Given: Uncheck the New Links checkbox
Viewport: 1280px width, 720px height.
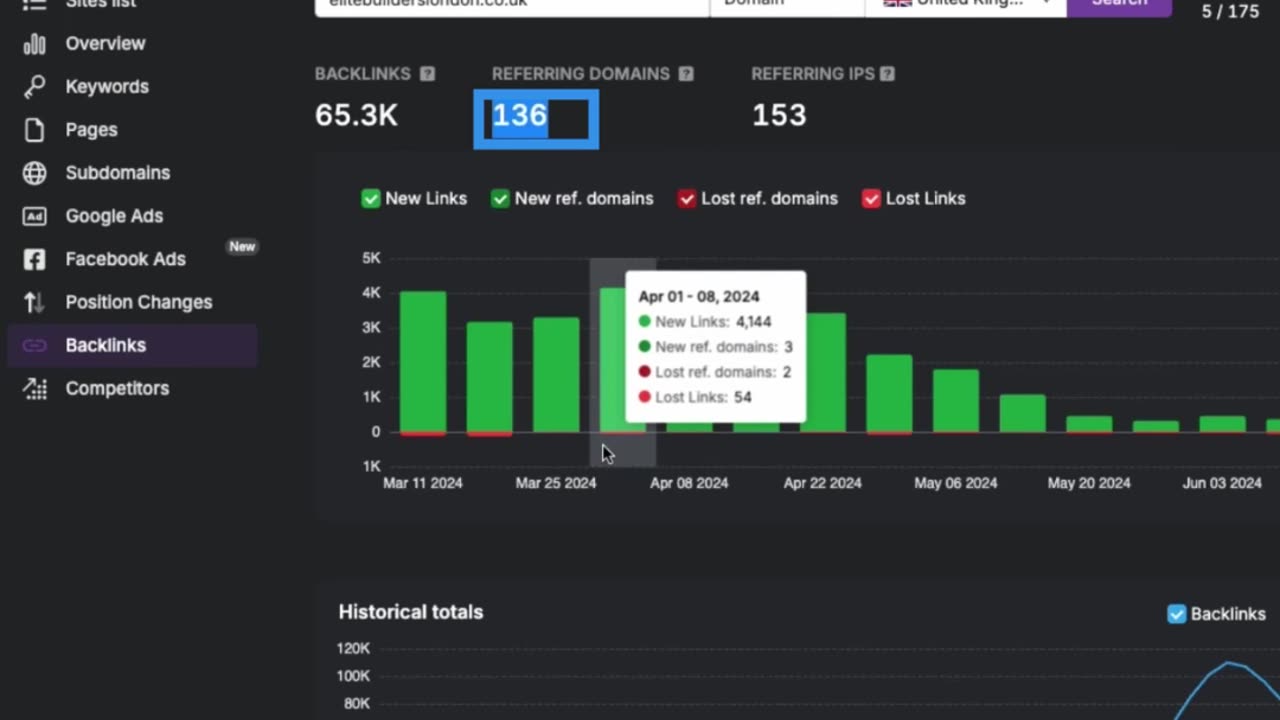Looking at the screenshot, I should pos(371,199).
